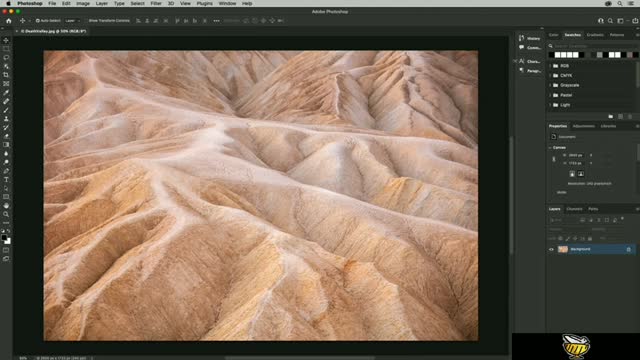Click the share icon in the options bar

point(635,21)
